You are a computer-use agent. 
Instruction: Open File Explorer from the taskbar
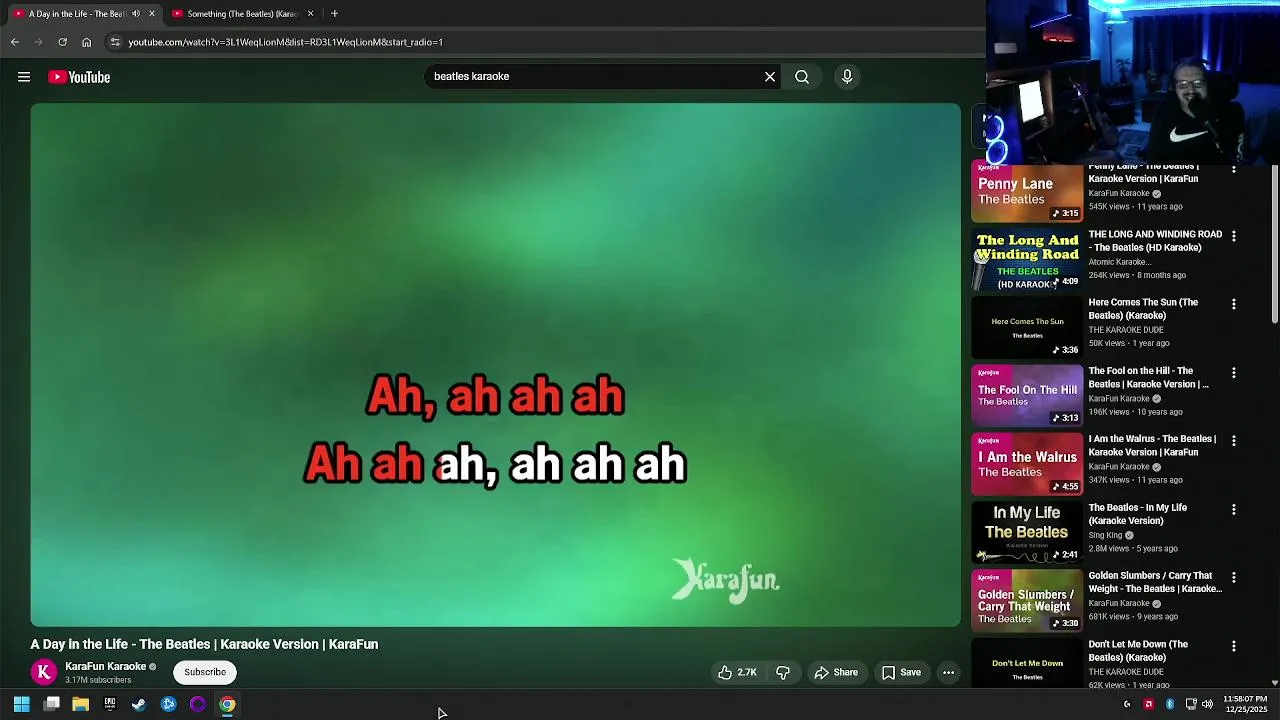click(x=81, y=704)
